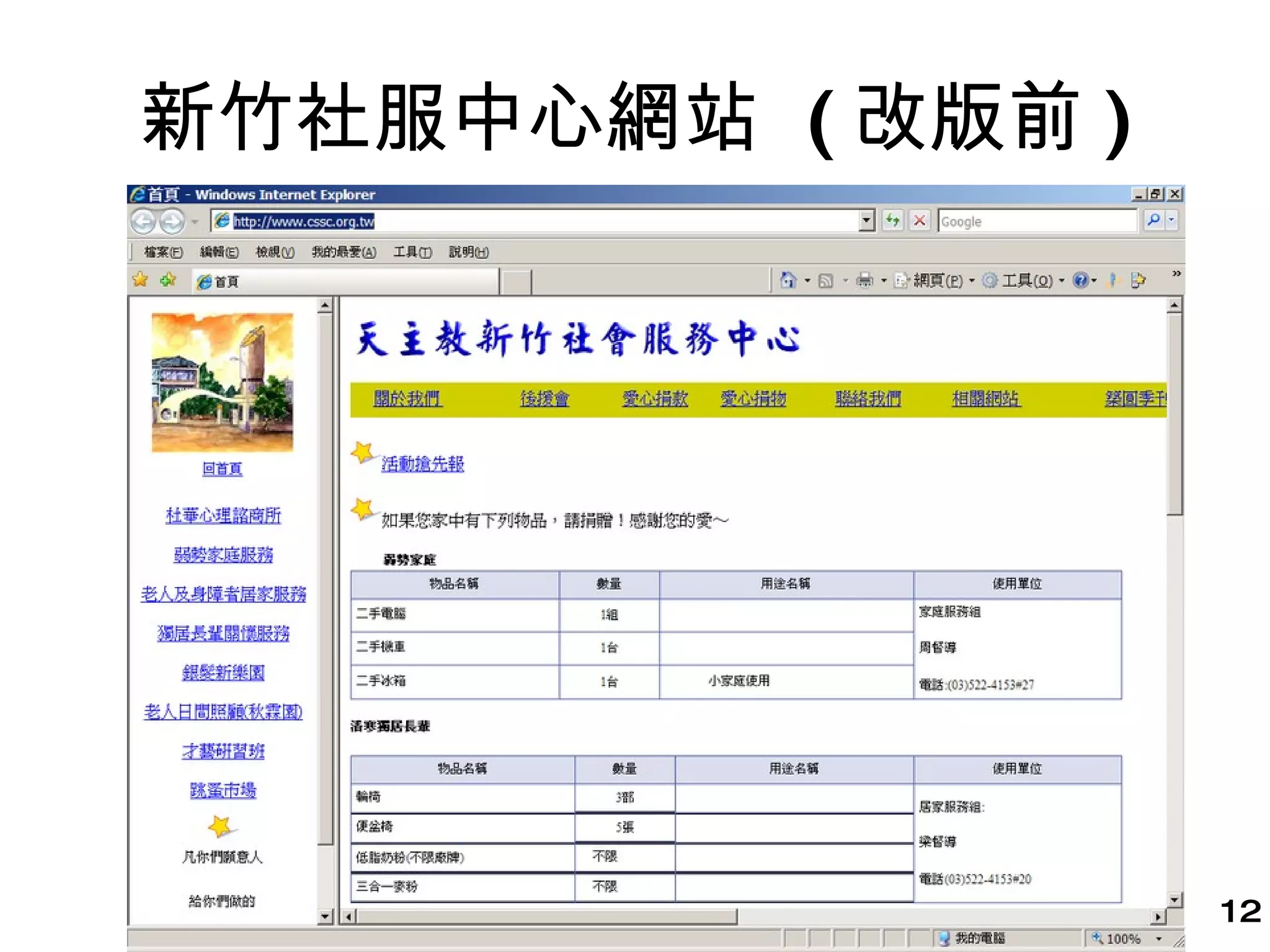Screen dimensions: 1270x952
Task: Click the watercolor building thumbnail image
Action: [223, 382]
